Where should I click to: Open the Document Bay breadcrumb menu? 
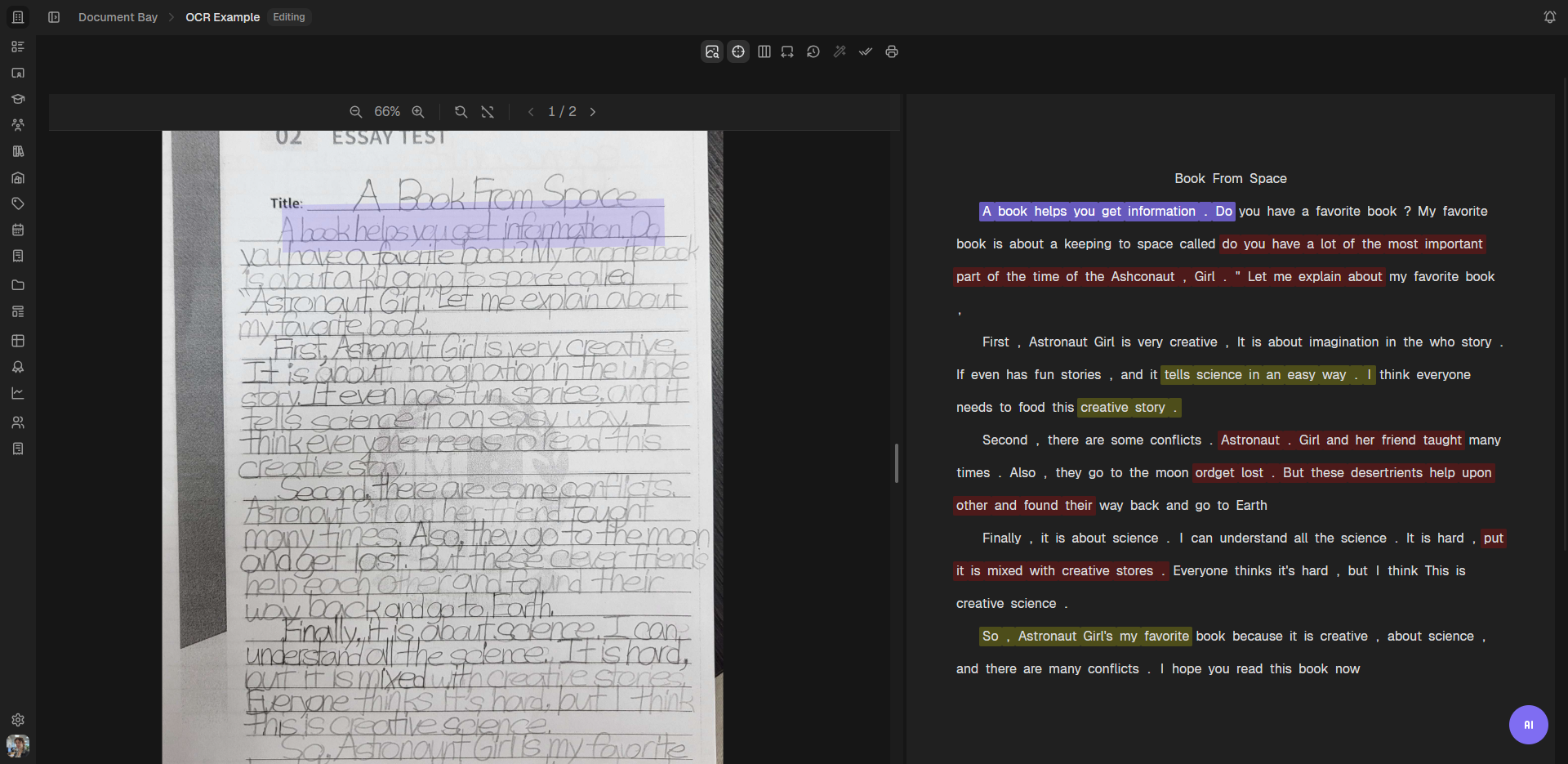click(x=118, y=16)
